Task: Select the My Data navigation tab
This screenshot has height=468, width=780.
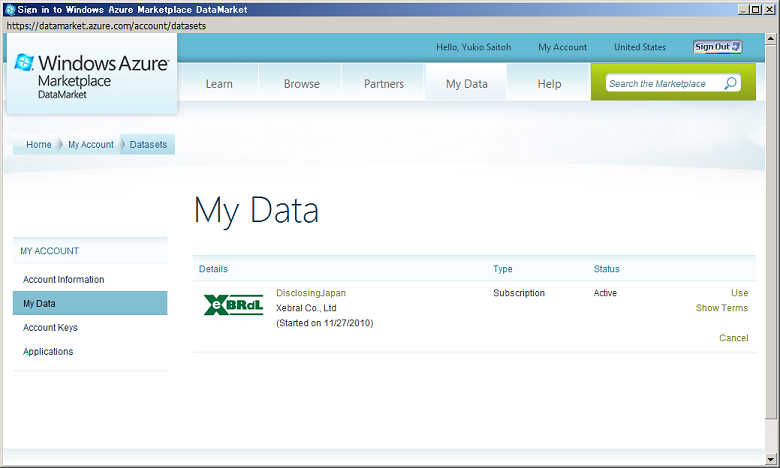Action: pos(467,84)
